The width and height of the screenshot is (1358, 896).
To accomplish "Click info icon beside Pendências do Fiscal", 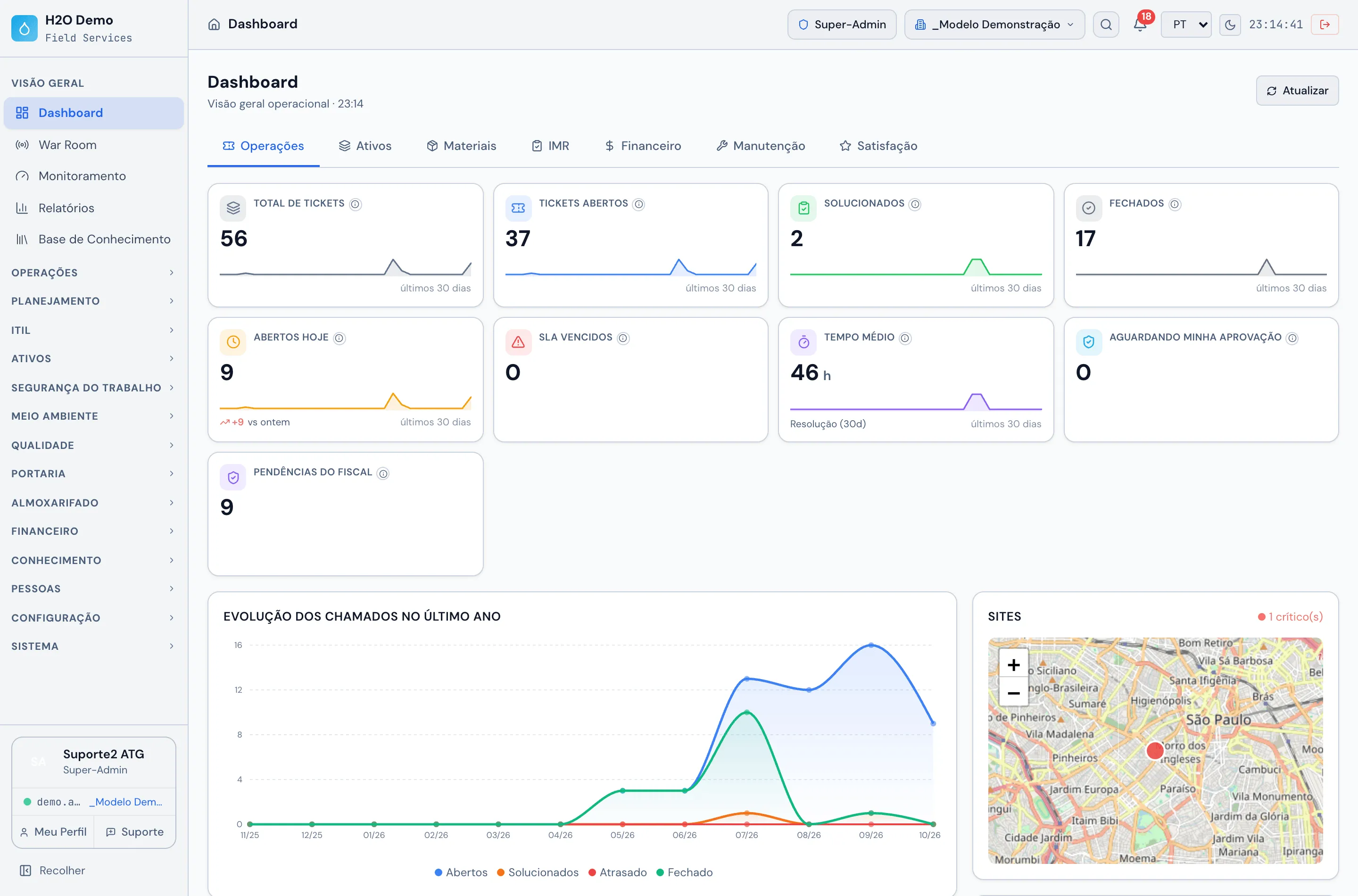I will 383,473.
